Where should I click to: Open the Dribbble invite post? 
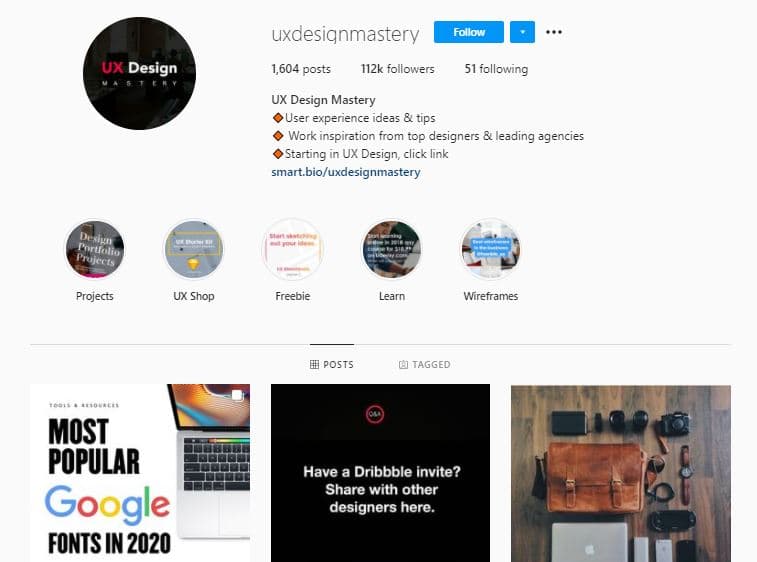[380, 473]
